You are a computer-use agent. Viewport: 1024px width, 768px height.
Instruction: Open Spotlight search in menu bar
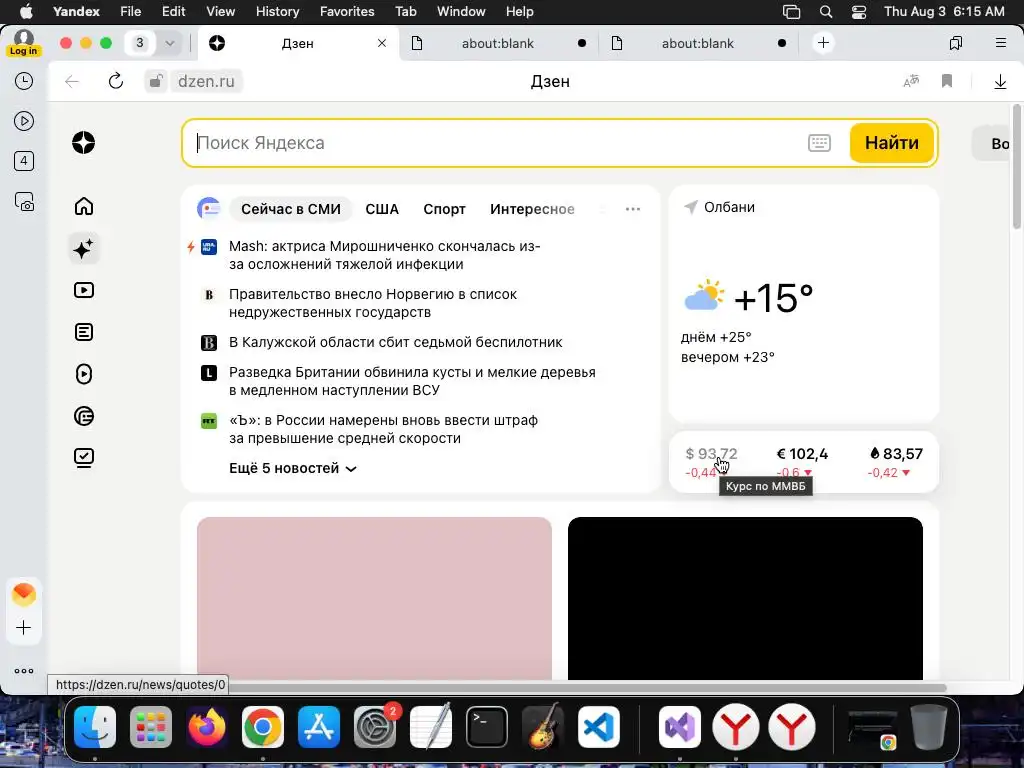[x=825, y=12]
